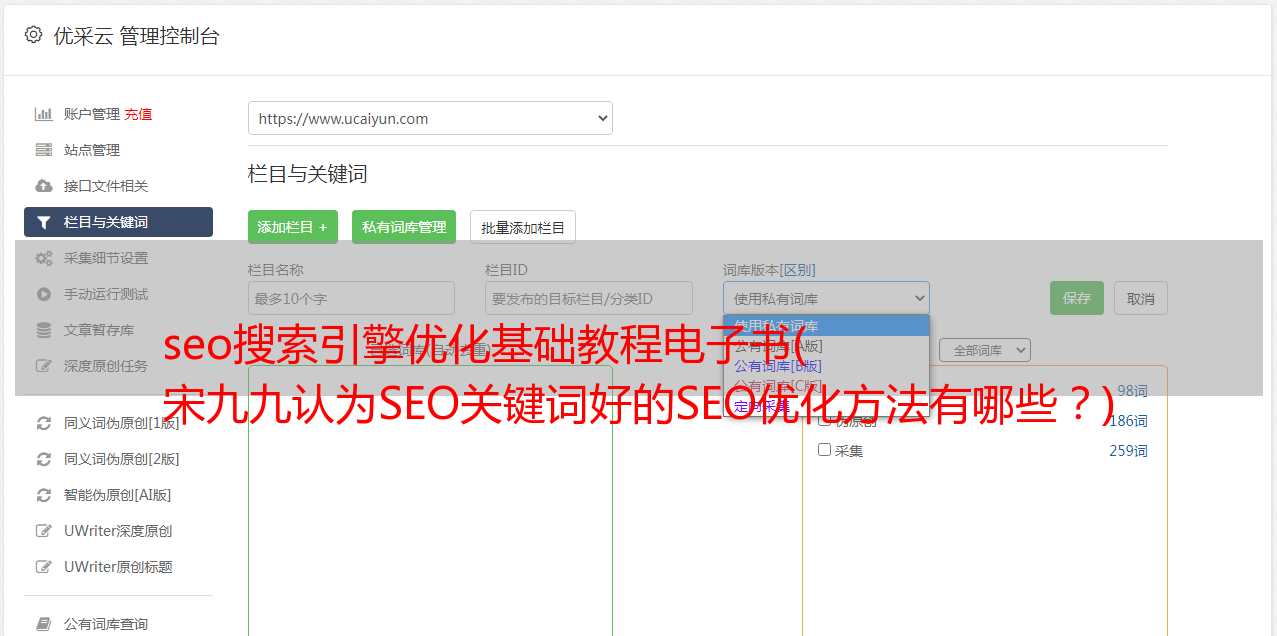Open 账户管理 in the sidebar
The height and width of the screenshot is (636, 1277).
(92, 114)
